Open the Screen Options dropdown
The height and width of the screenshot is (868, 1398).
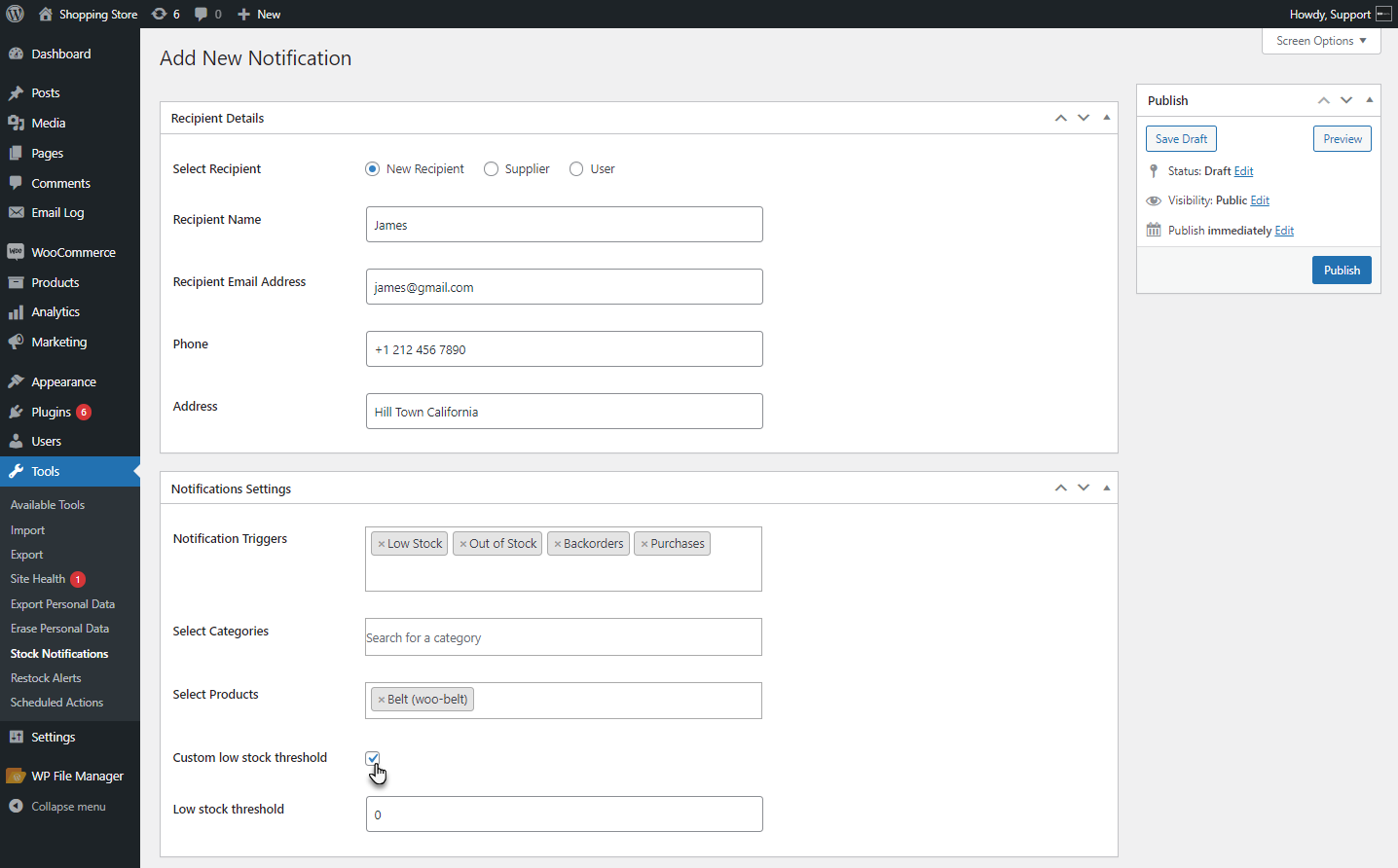click(1321, 41)
